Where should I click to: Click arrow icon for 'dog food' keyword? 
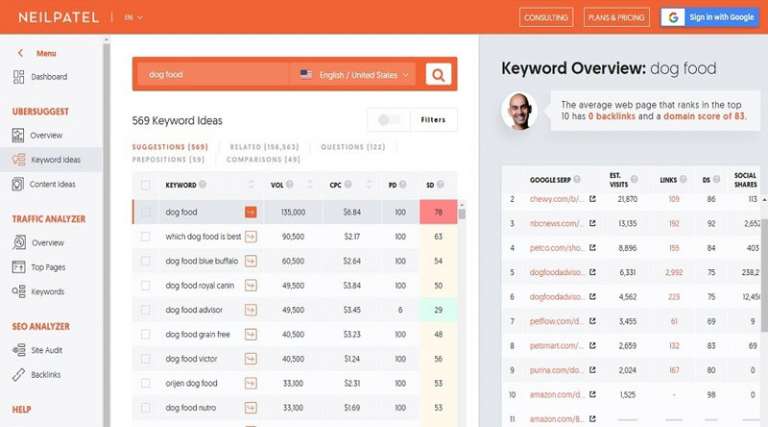click(x=251, y=212)
